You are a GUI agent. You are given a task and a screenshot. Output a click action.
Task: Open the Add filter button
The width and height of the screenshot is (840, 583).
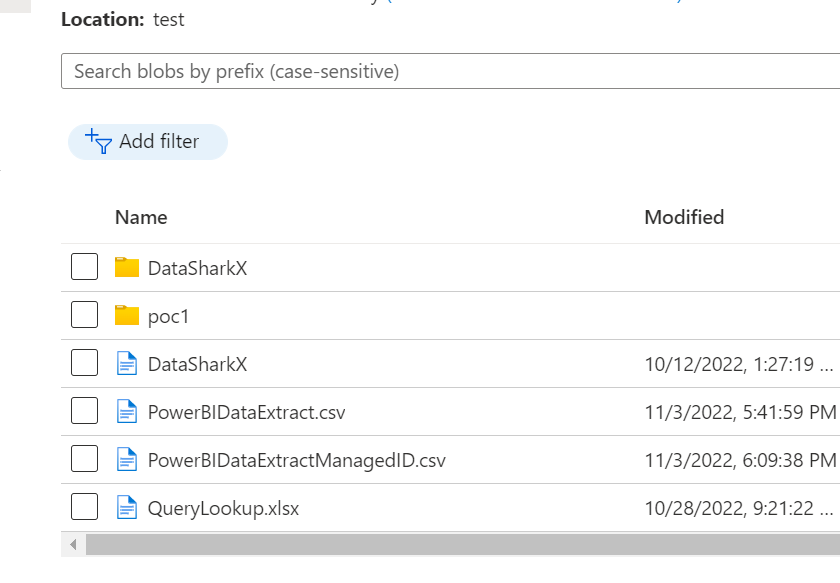click(x=148, y=142)
